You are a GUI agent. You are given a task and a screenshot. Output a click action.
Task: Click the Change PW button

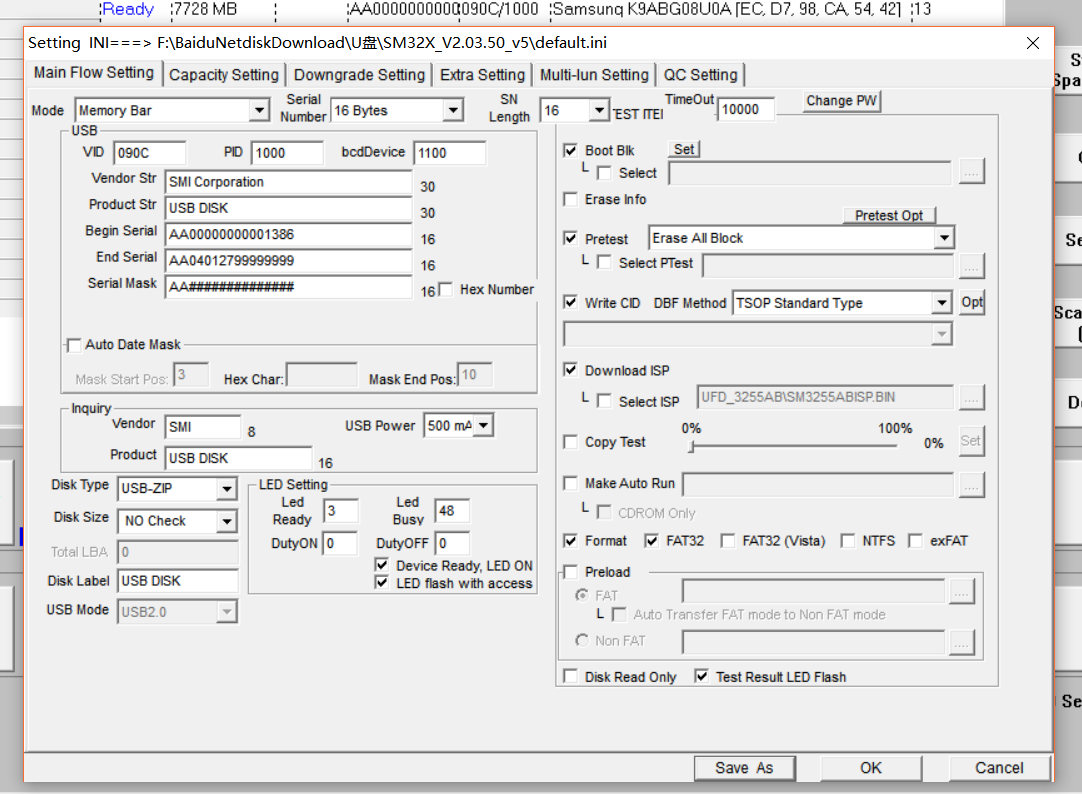pyautogui.click(x=841, y=101)
